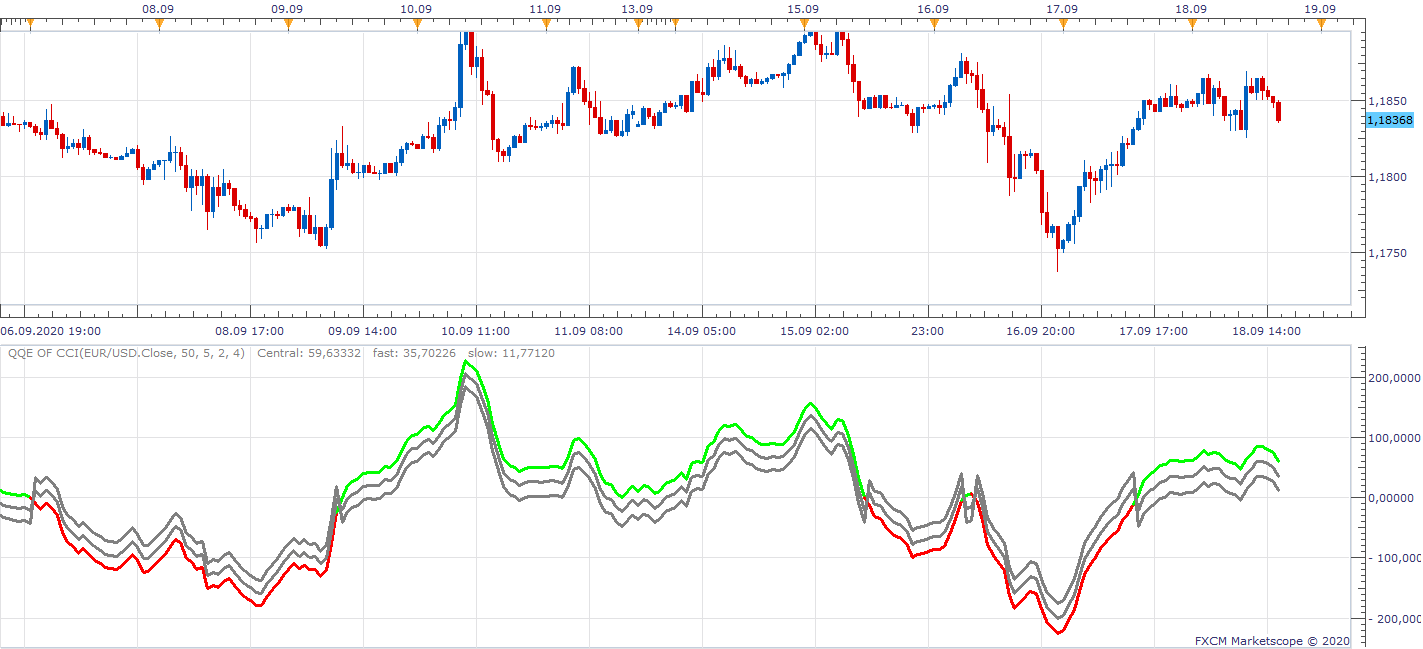The image size is (1423, 649).
Task: Click the 10.09 11:00 time axis label
Action: coord(476,331)
